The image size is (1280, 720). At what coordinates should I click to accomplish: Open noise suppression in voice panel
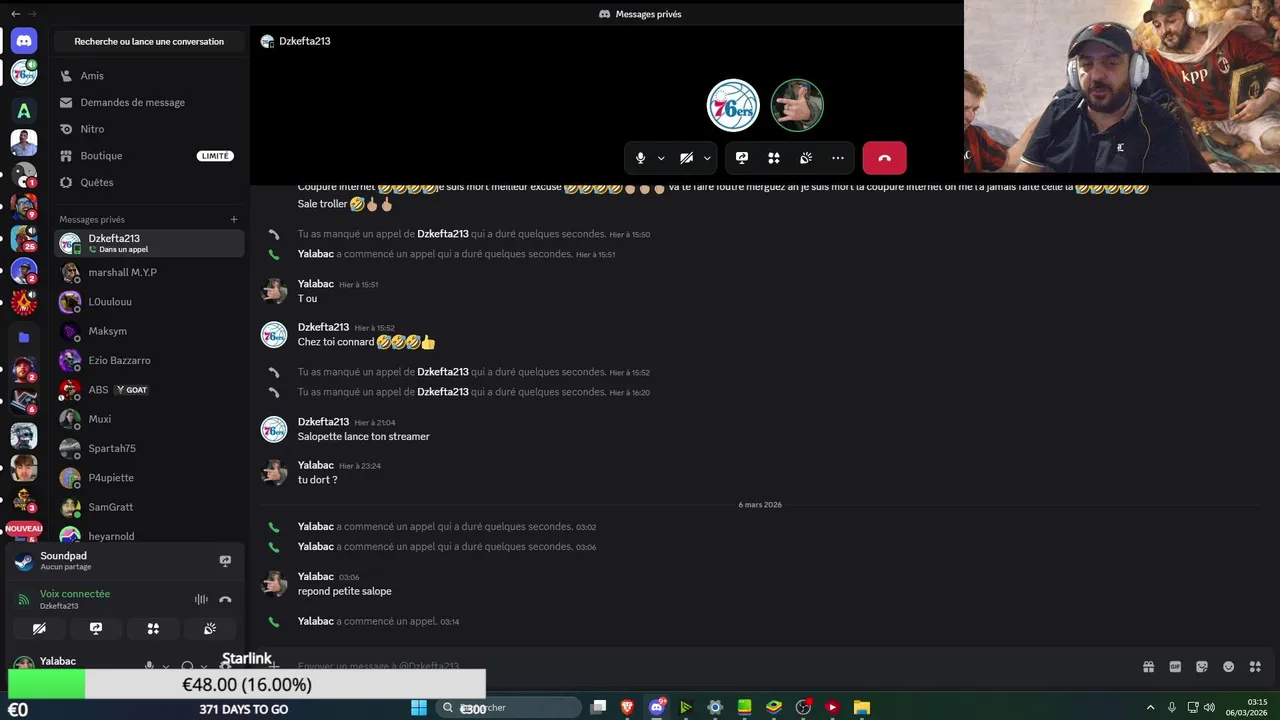coord(201,599)
